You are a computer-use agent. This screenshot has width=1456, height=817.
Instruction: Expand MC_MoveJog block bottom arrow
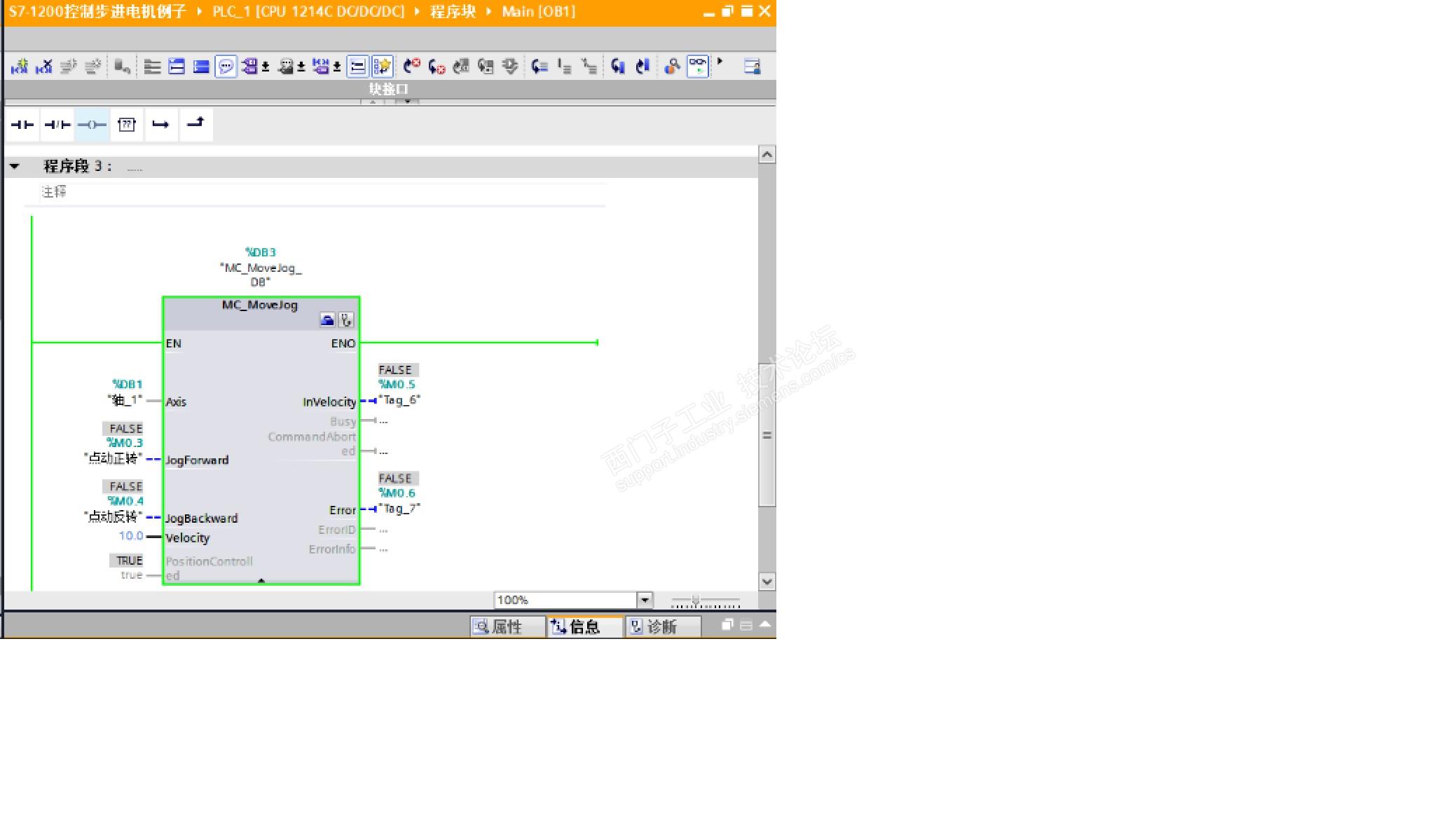point(261,581)
